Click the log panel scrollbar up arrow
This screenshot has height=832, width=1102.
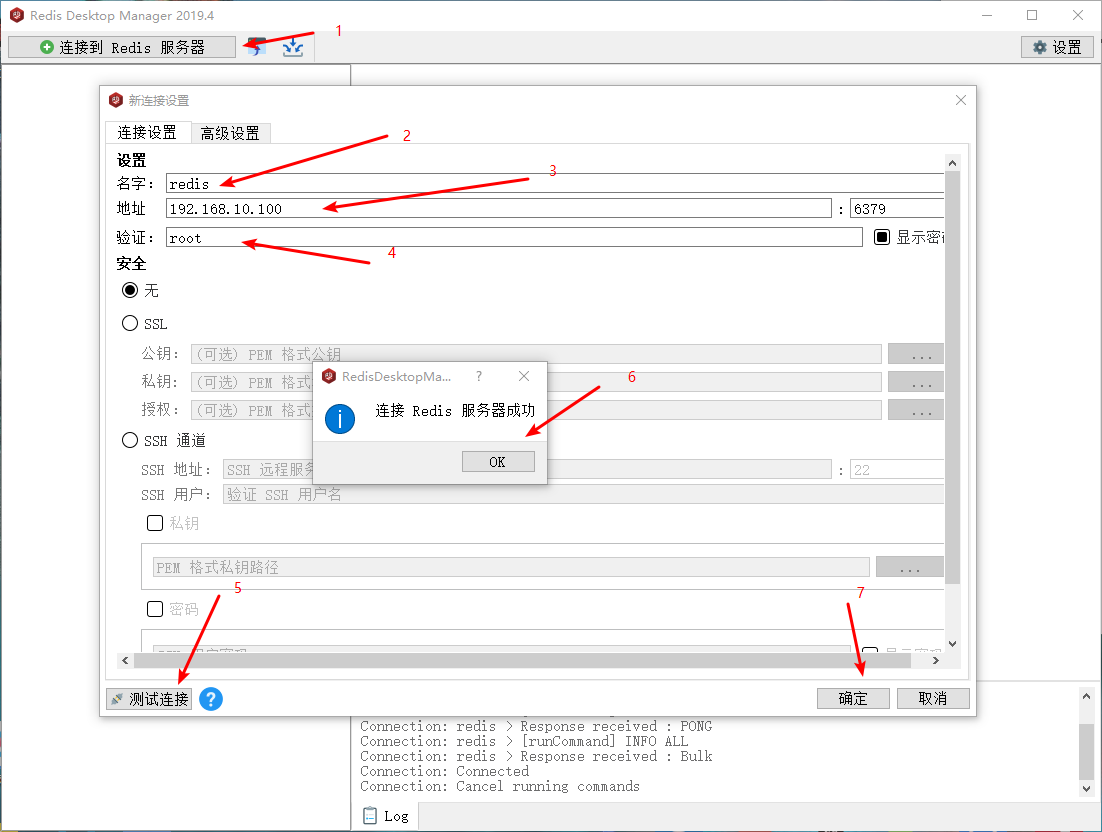tap(1087, 696)
